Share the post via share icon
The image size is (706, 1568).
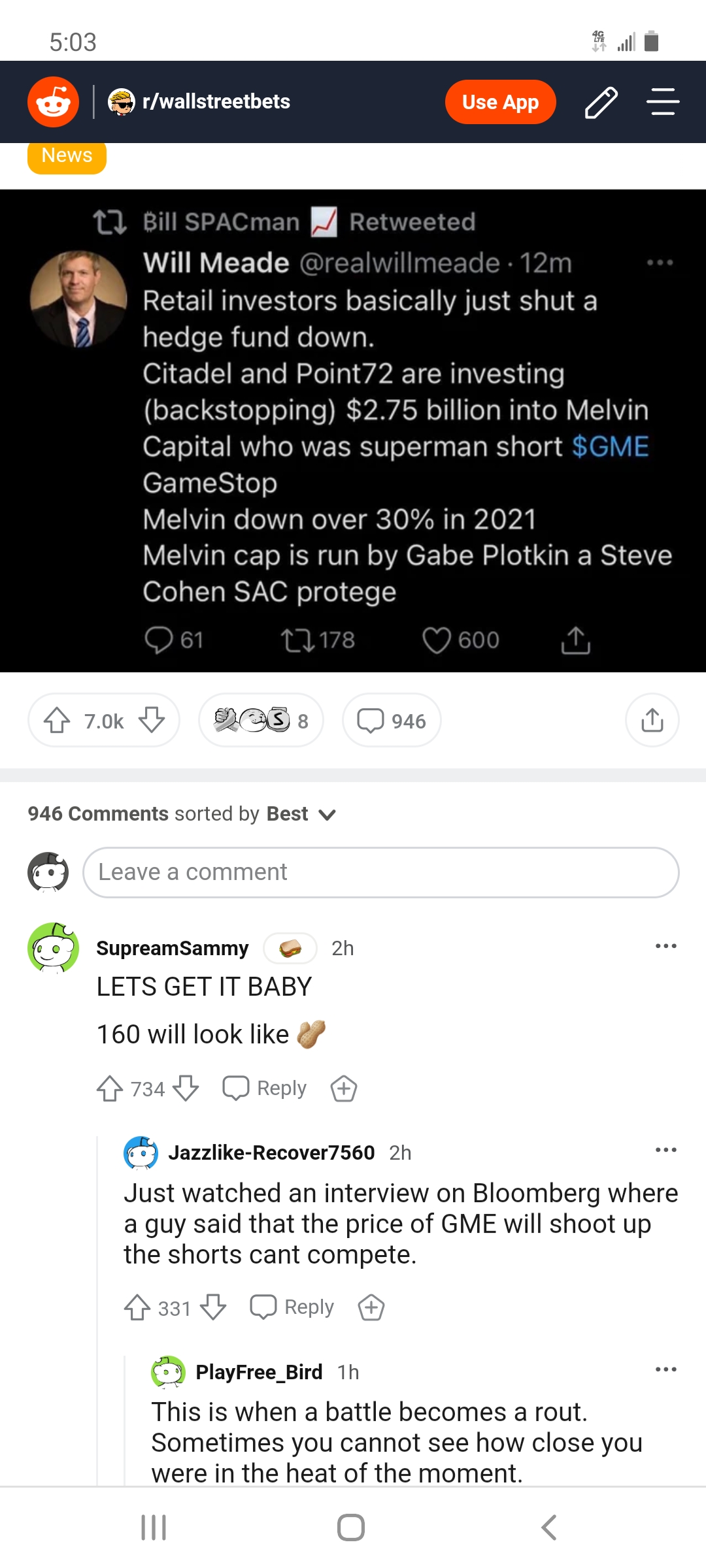(x=652, y=721)
